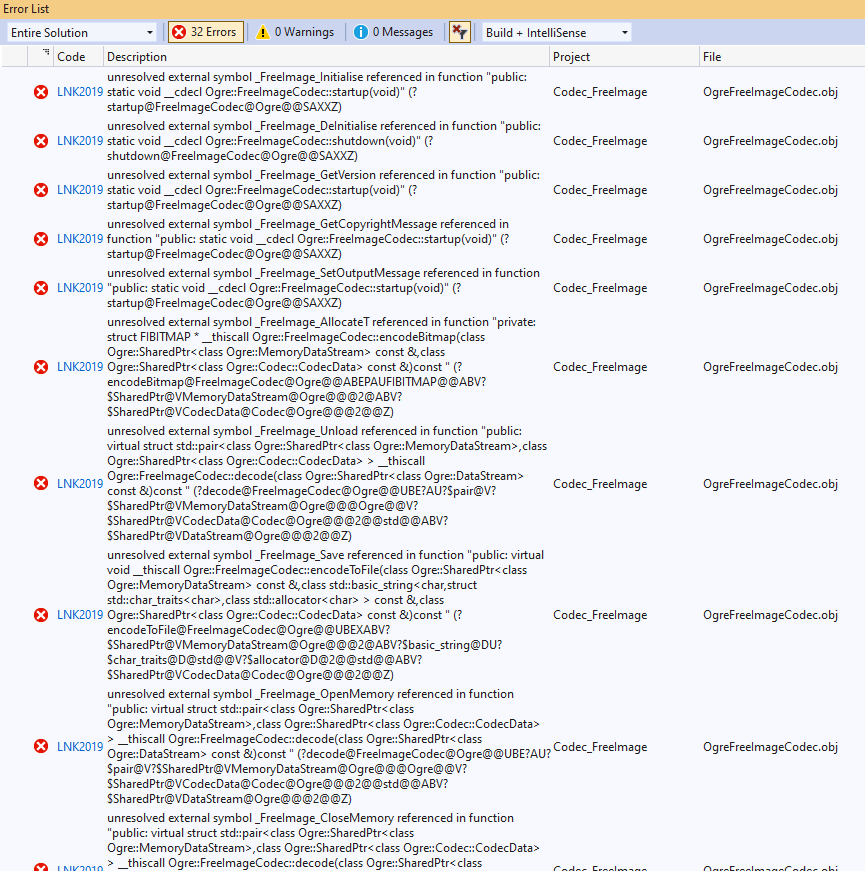
Task: Select the FreeImage_Unload error description
Action: pyautogui.click(x=327, y=483)
